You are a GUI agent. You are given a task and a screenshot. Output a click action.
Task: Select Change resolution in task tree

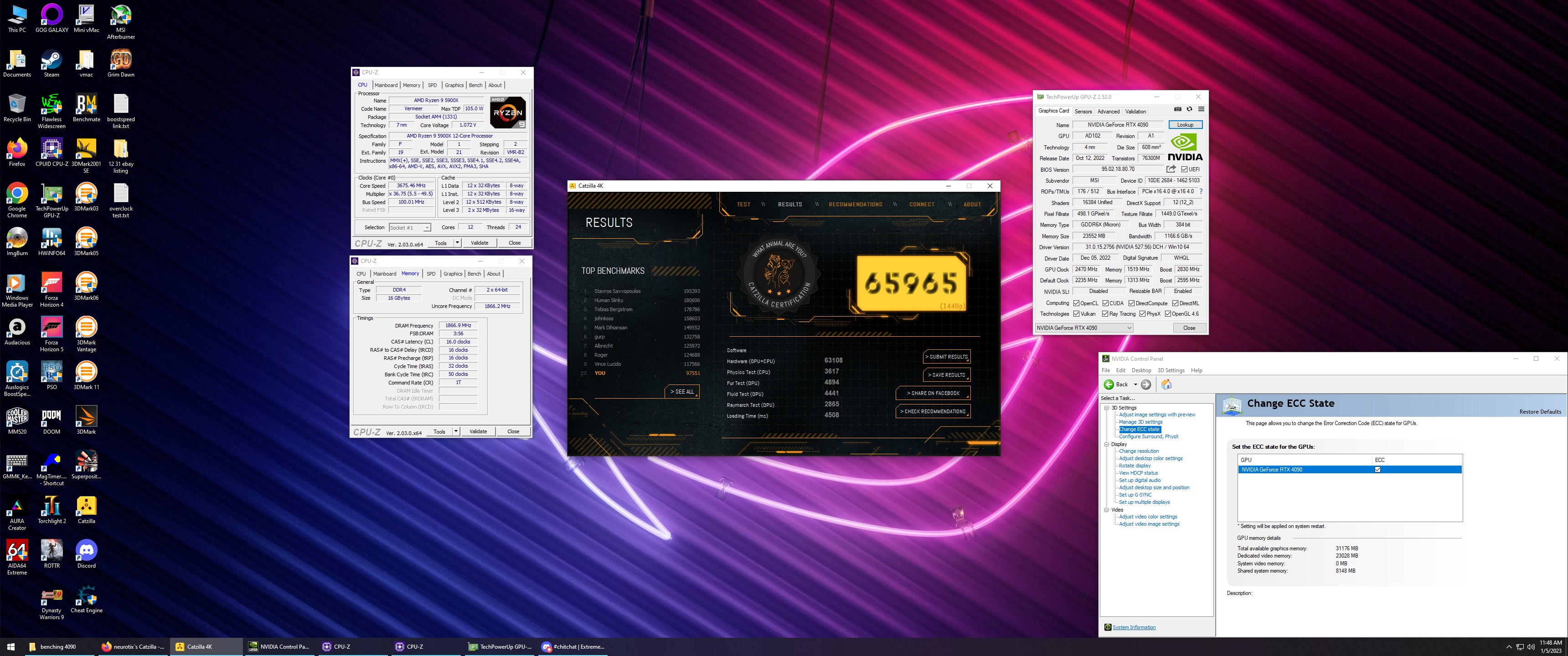(1138, 451)
